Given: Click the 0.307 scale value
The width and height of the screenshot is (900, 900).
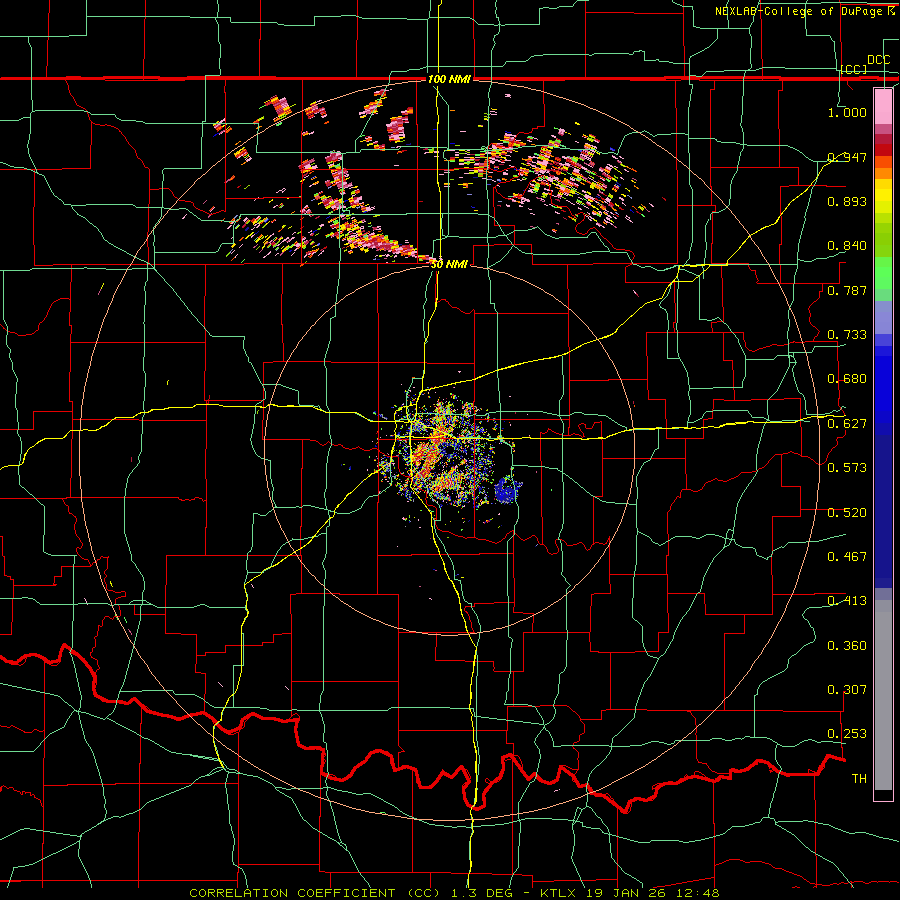Looking at the screenshot, I should click(x=847, y=690).
